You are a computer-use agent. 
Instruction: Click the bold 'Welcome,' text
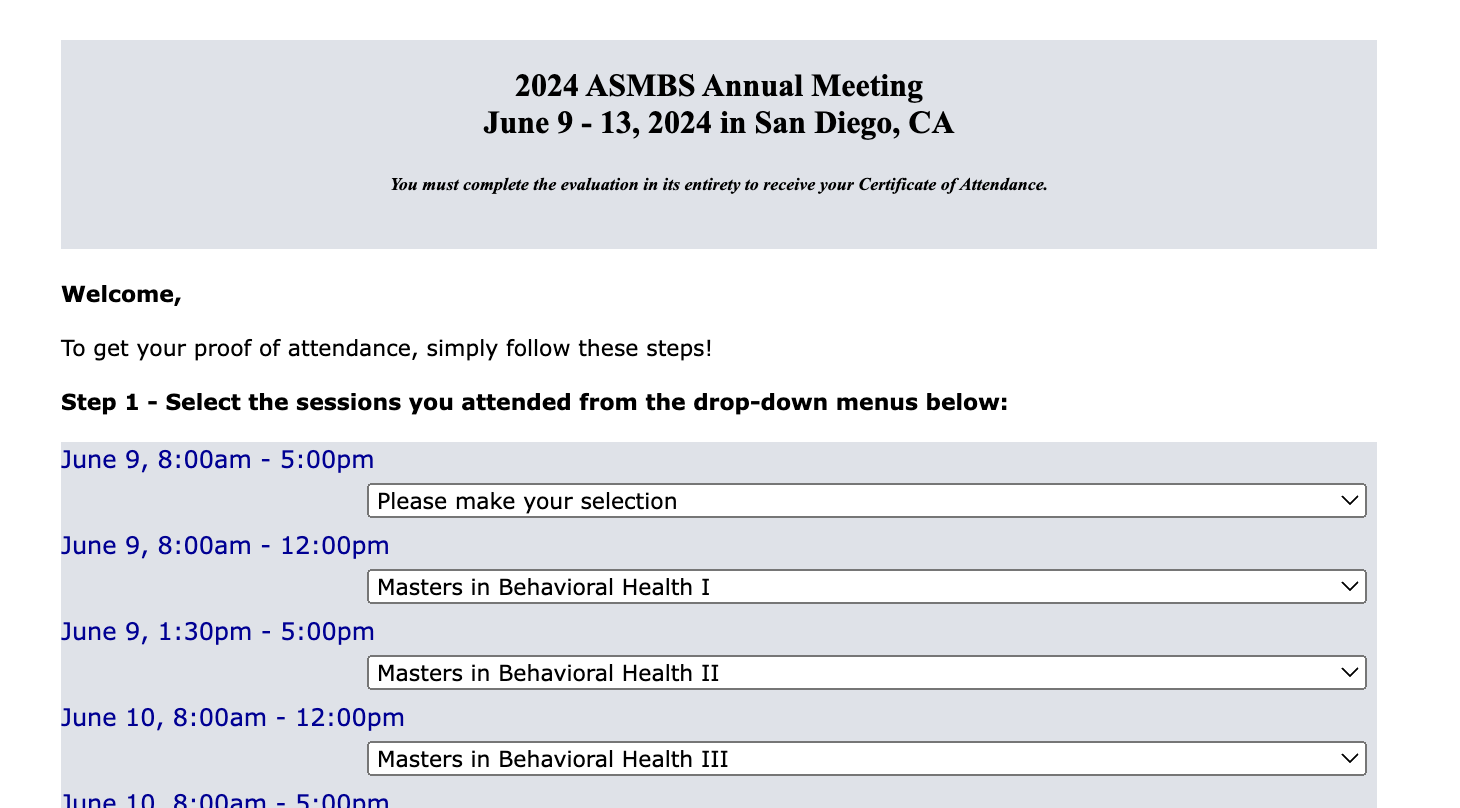tap(121, 295)
